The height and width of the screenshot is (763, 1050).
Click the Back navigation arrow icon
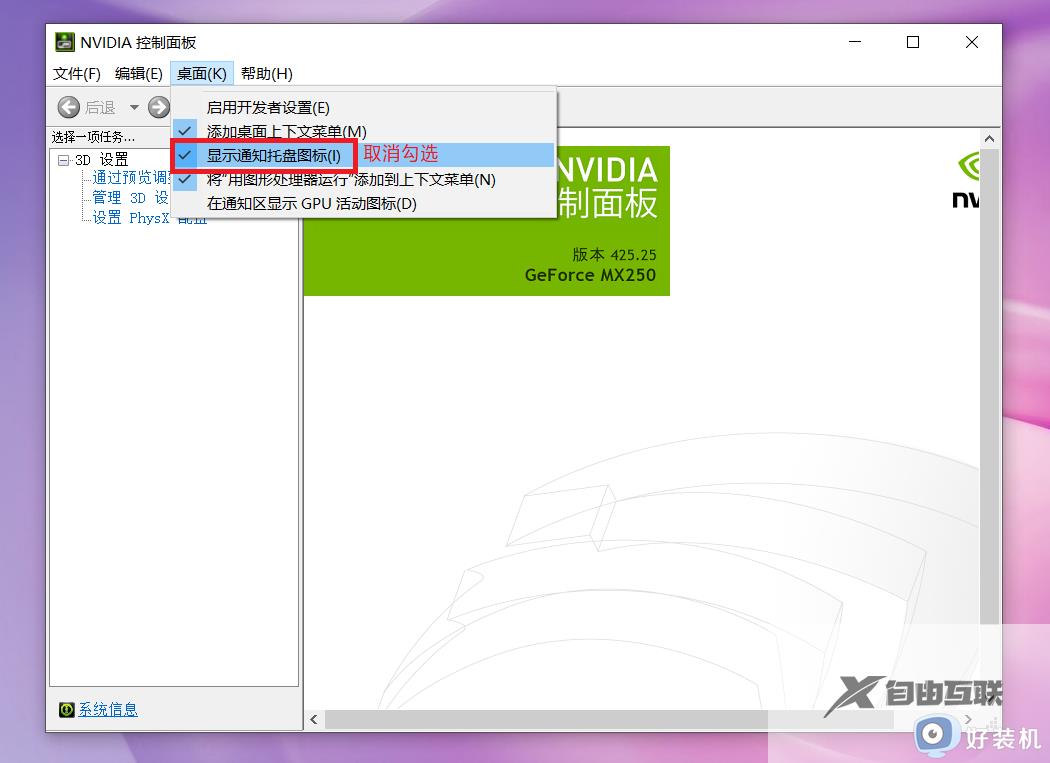point(69,106)
